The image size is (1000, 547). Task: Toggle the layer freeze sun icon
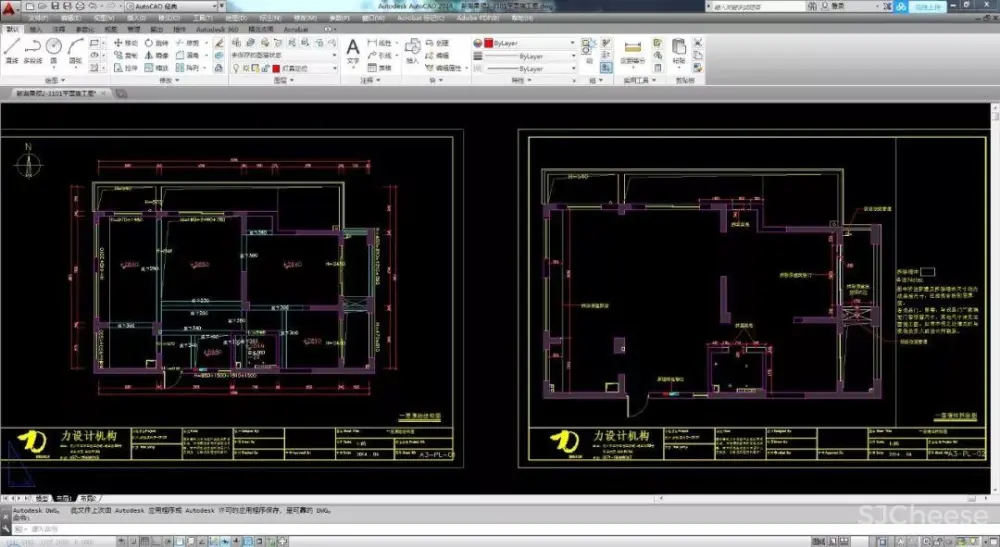pos(245,68)
